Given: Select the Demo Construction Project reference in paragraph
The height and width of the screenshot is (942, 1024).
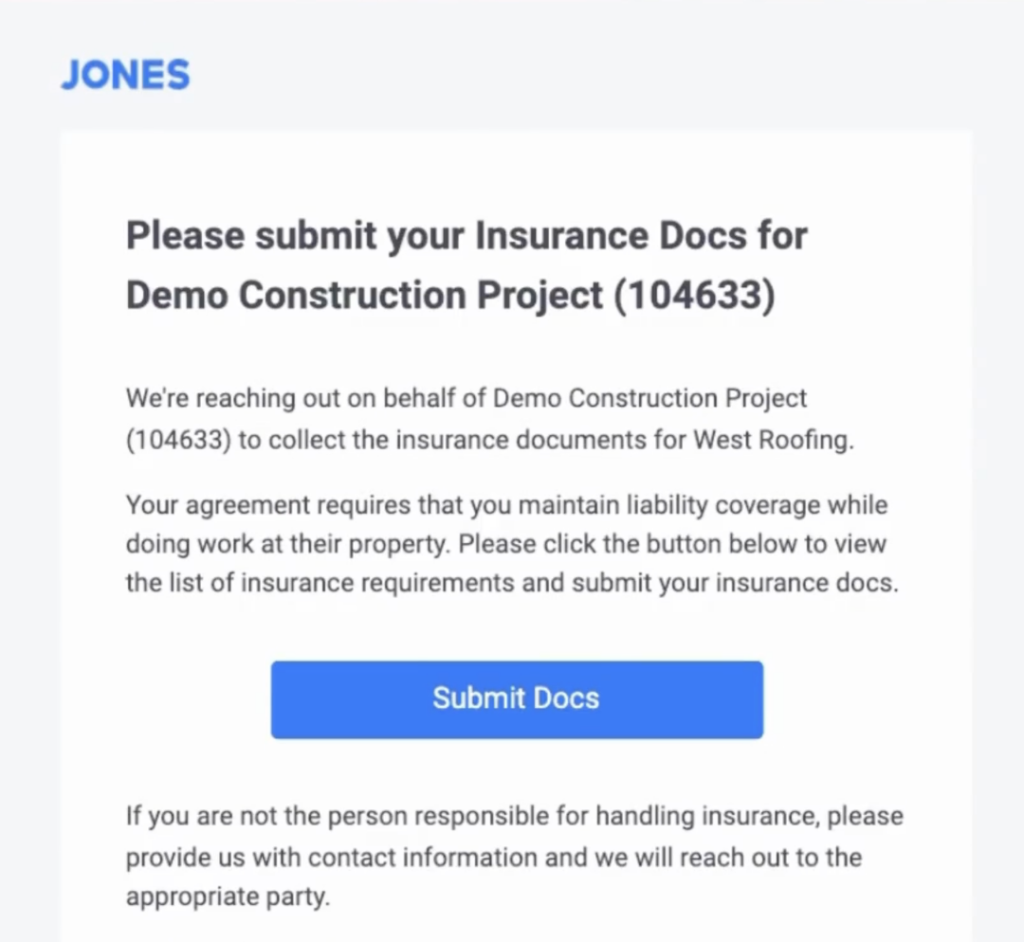Looking at the screenshot, I should [648, 397].
